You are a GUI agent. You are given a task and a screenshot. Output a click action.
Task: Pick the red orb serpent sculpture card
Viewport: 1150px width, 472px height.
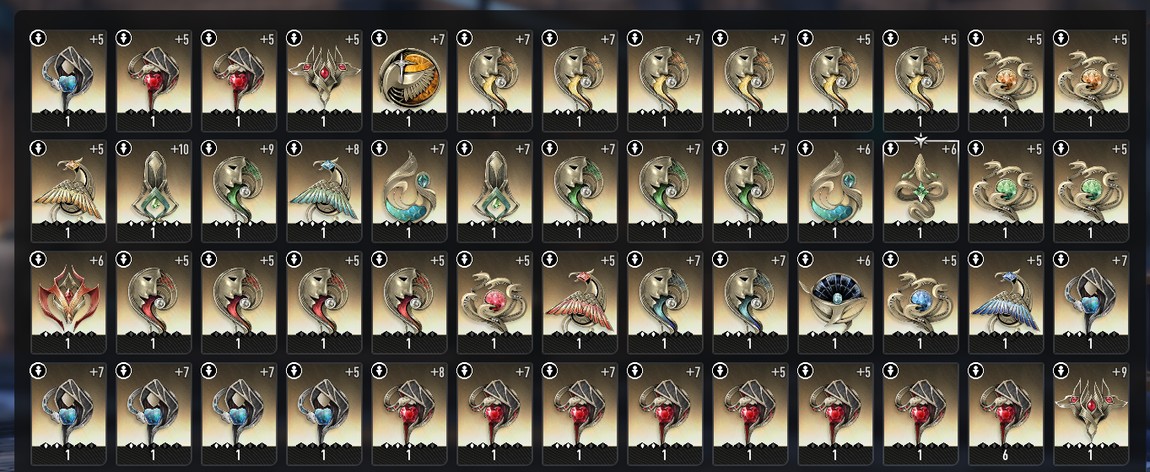(494, 302)
